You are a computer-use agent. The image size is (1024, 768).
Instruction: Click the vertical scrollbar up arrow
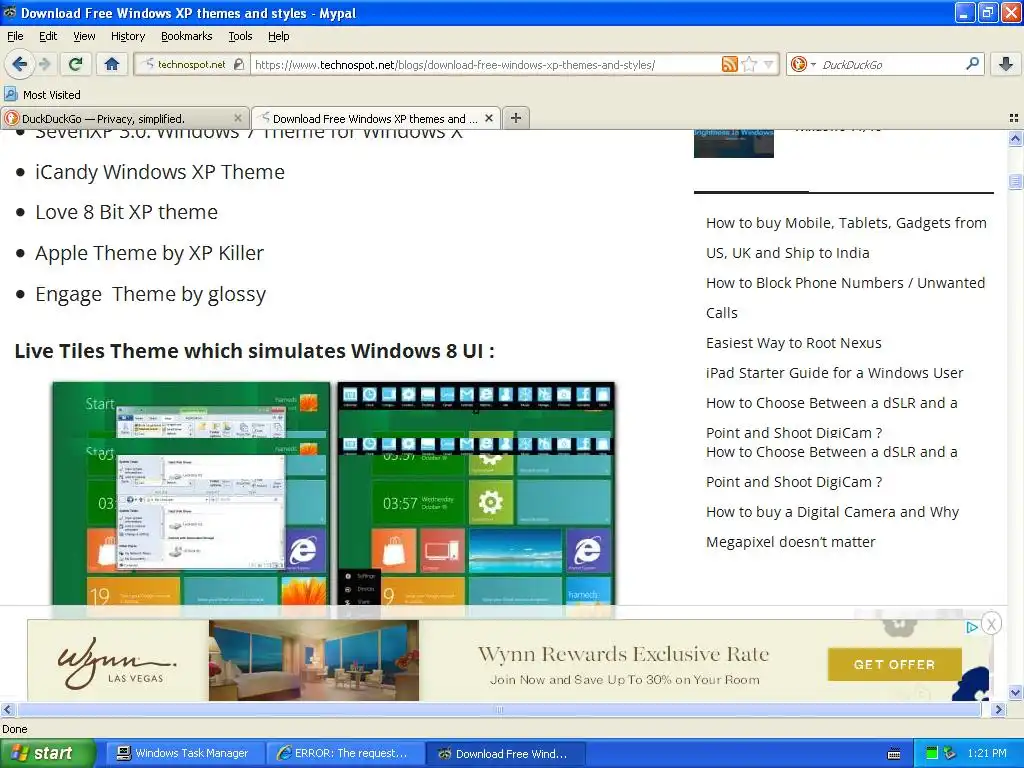pyautogui.click(x=1015, y=138)
